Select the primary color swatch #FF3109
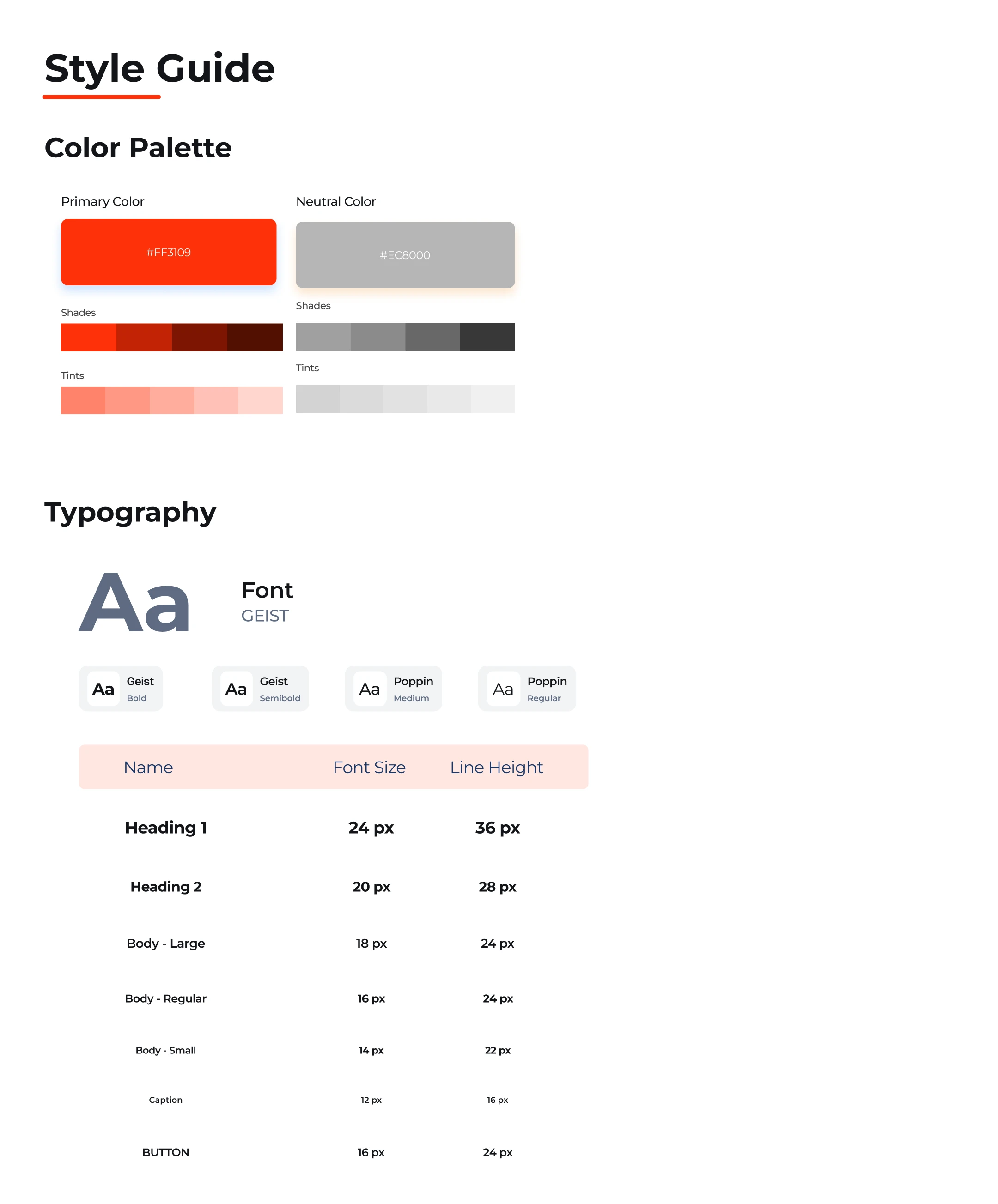Image resolution: width=998 pixels, height=1204 pixels. [x=169, y=252]
